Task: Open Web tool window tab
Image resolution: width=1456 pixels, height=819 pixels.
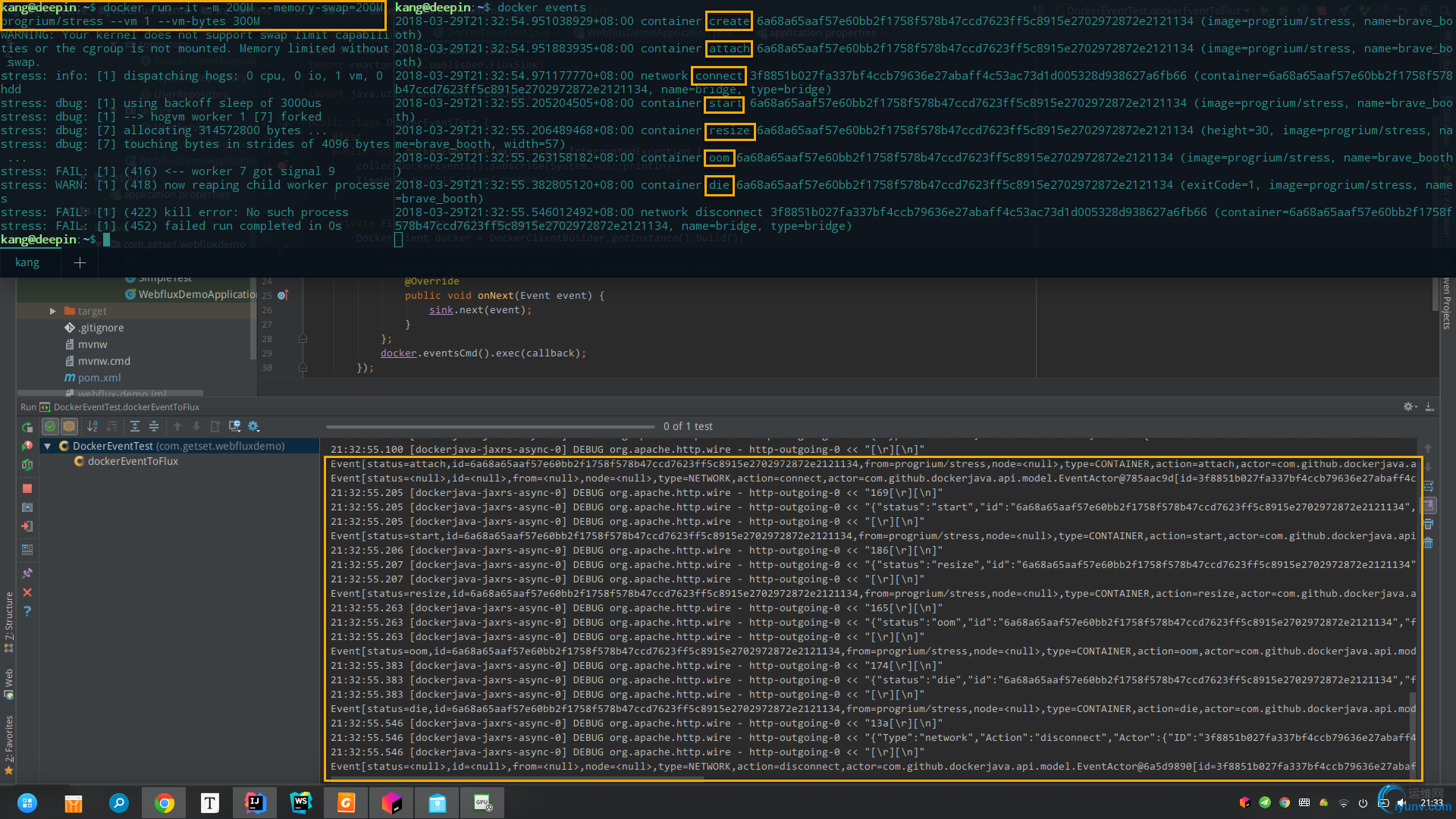Action: [x=9, y=684]
